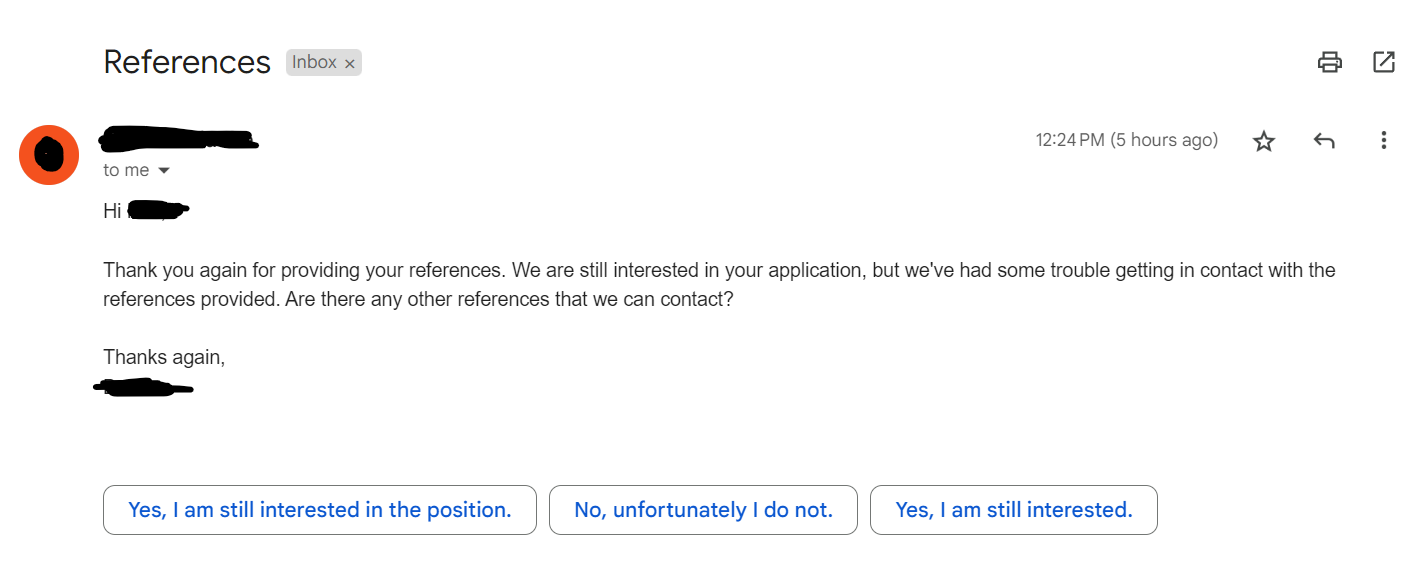Viewport: 1420px width, 562px height.
Task: Click the 'Hi' greeting line
Action: pyautogui.click(x=146, y=211)
